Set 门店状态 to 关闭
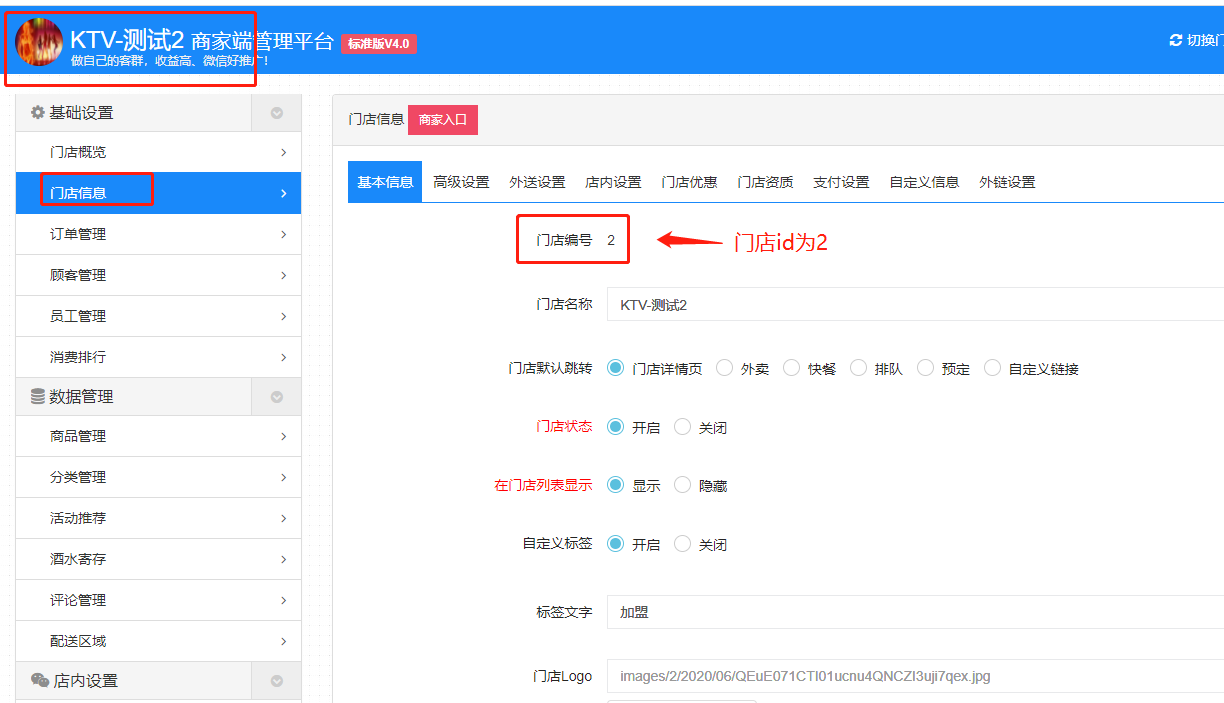1224x703 pixels. coord(682,426)
